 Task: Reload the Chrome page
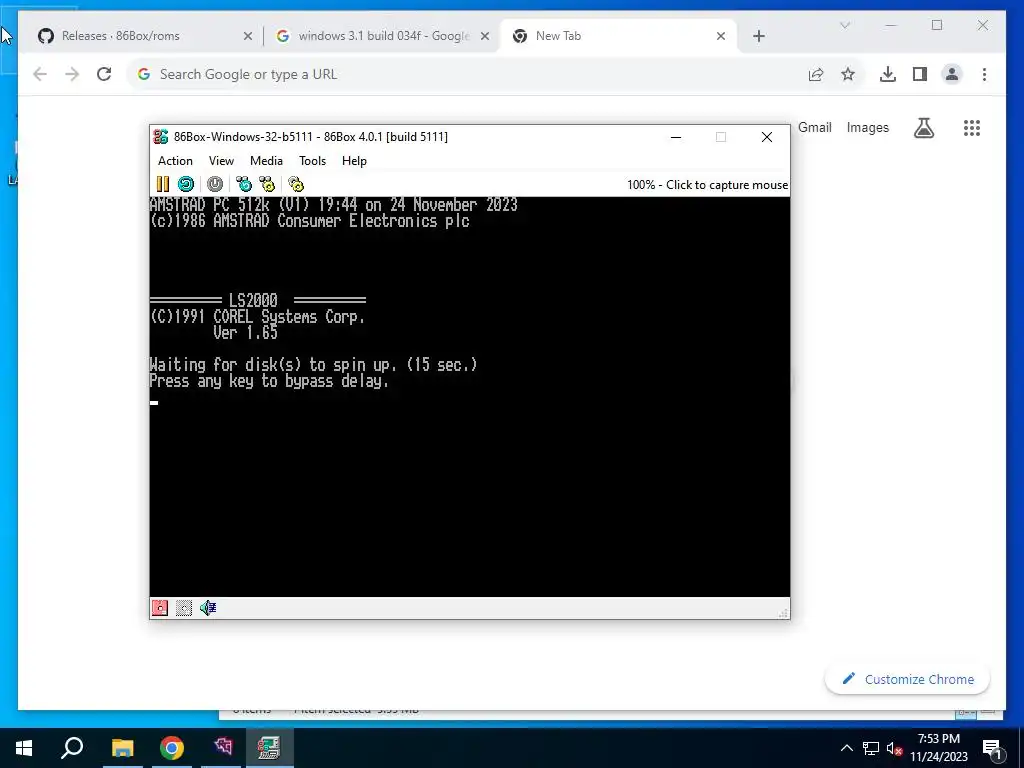[x=104, y=74]
